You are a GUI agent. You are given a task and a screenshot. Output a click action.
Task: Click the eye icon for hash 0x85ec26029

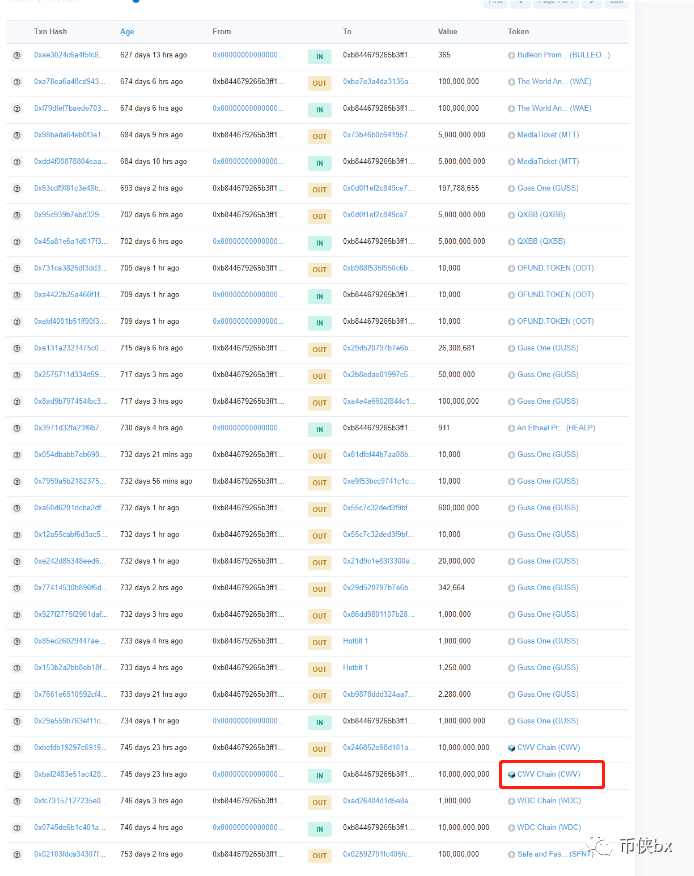coord(16,641)
